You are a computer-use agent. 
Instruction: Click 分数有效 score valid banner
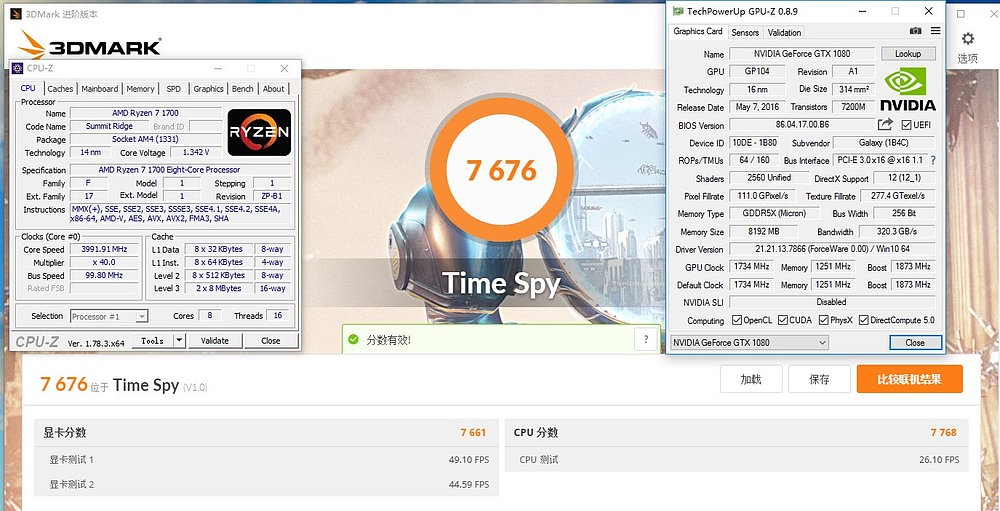(x=501, y=340)
